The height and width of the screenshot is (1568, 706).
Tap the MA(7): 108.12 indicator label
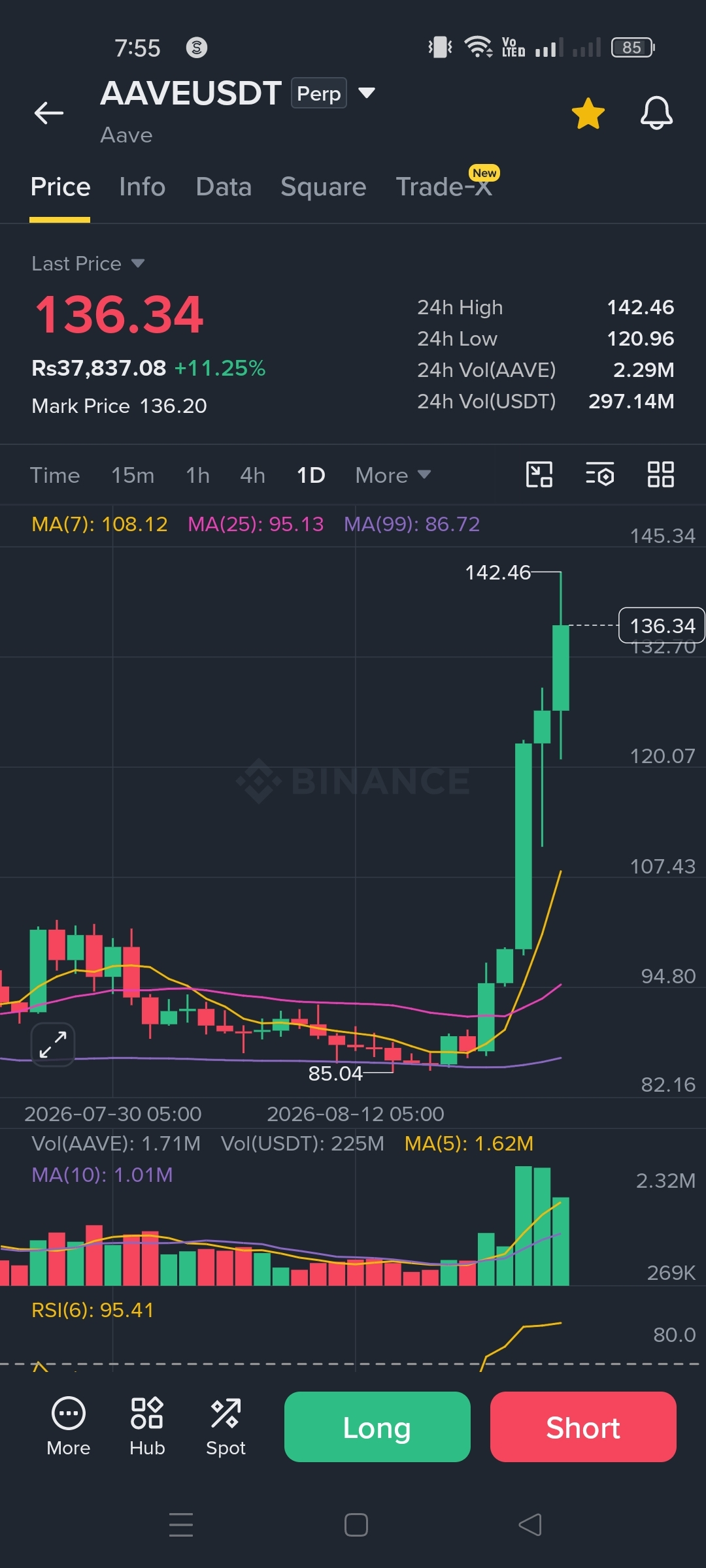99,524
